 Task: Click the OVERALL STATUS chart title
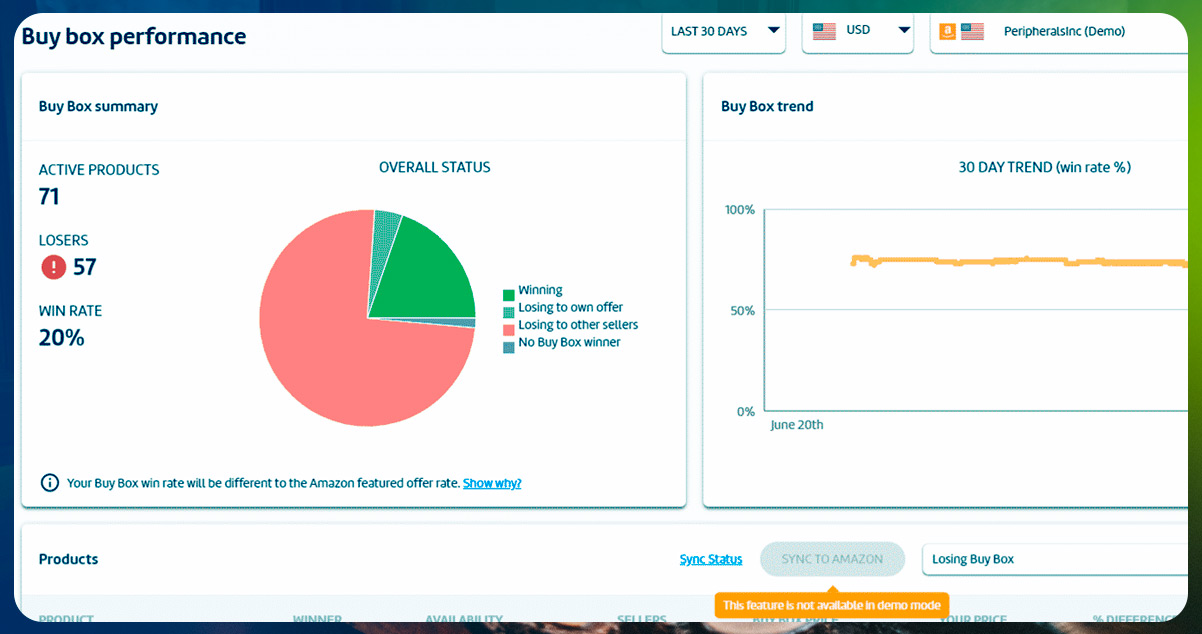435,167
